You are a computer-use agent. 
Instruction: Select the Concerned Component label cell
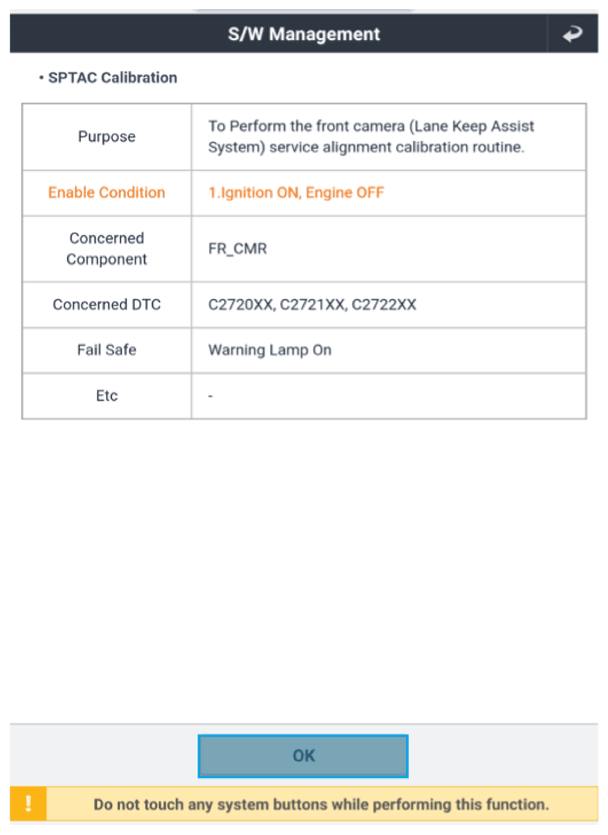click(106, 249)
